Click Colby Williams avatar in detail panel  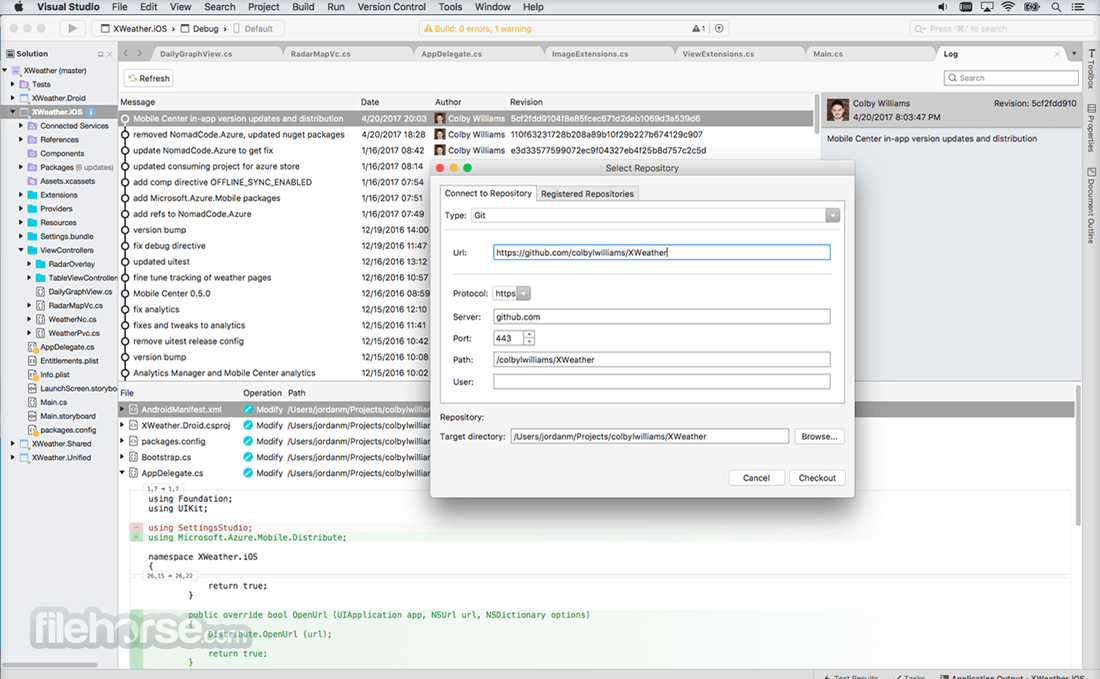(x=838, y=110)
